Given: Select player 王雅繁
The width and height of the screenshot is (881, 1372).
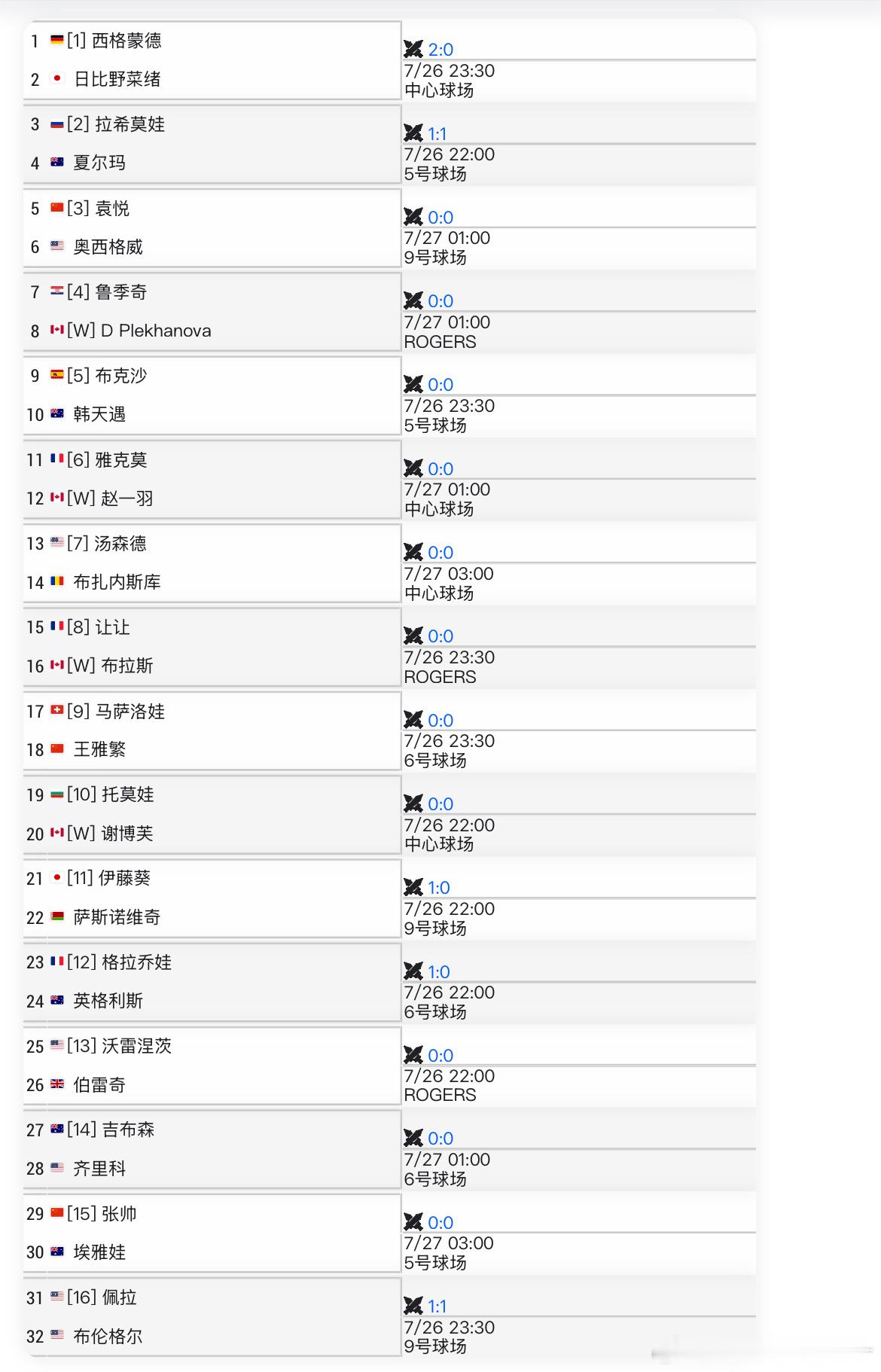Looking at the screenshot, I should (99, 749).
